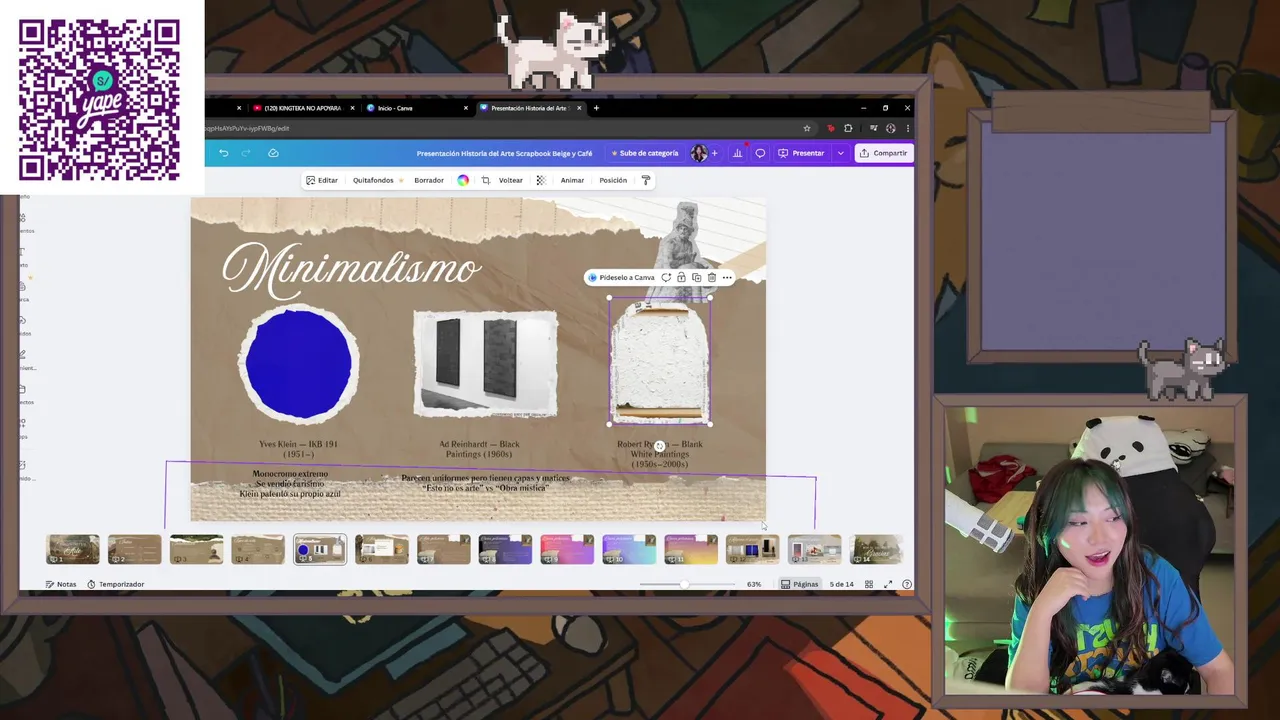Open more options three dots in floating toolbar
The image size is (1280, 720).
click(x=727, y=277)
